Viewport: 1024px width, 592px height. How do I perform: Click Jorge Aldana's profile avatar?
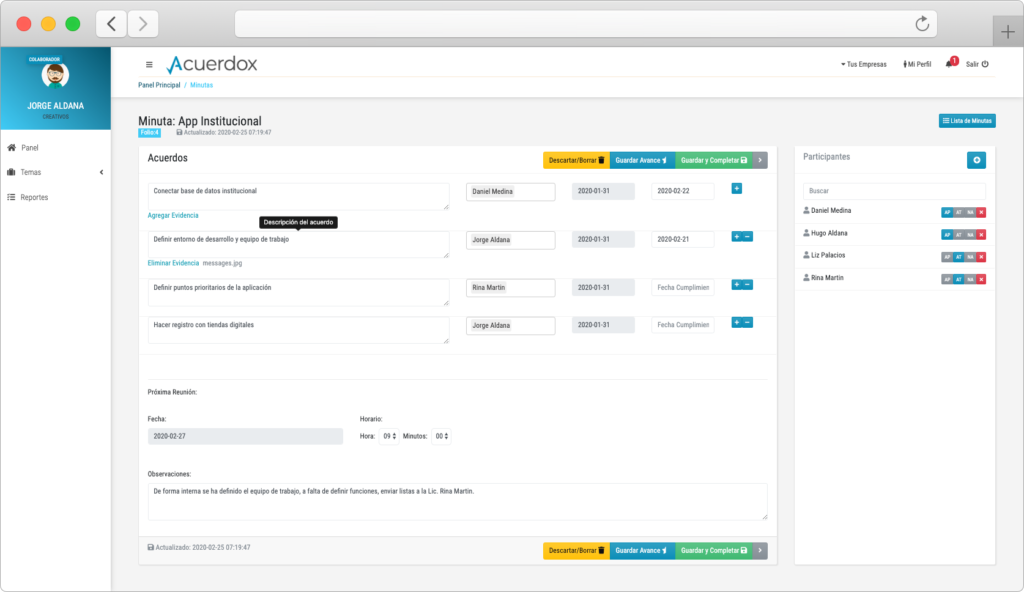(55, 77)
